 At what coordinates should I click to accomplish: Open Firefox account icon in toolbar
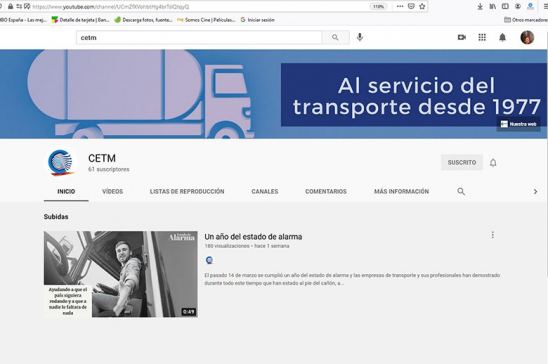(518, 6)
